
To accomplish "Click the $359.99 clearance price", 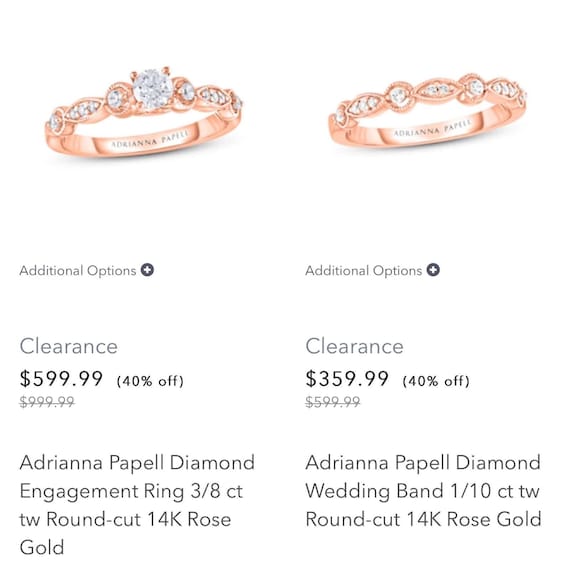I will [x=347, y=378].
